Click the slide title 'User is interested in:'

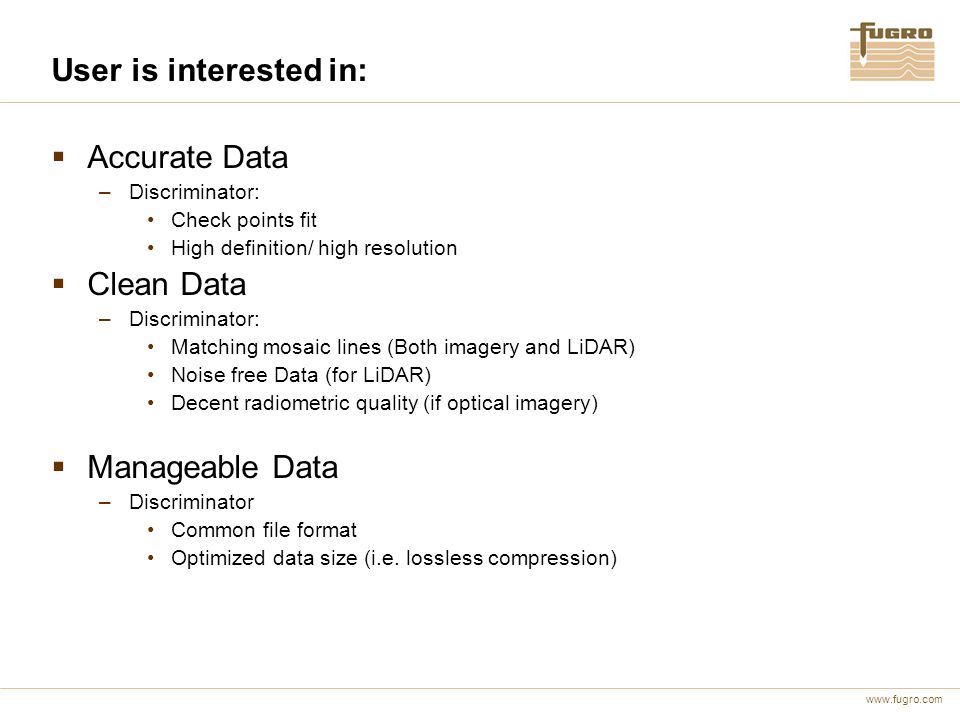[209, 70]
